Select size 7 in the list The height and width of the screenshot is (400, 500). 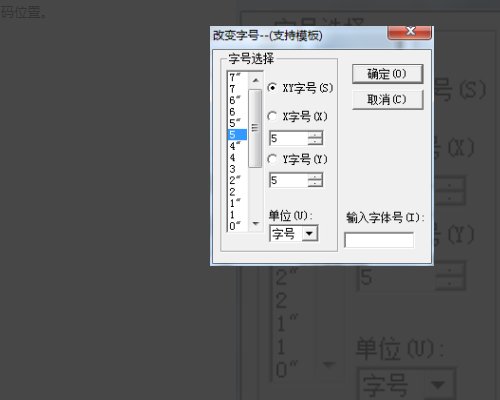tap(237, 89)
